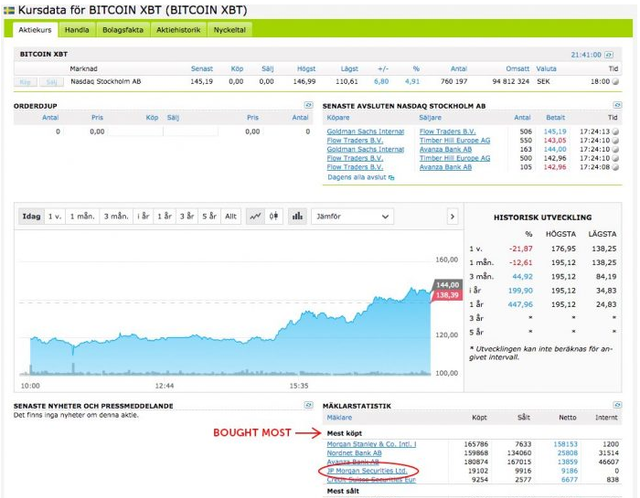Viewport: 640px width, 498px height.
Task: Select the 5 år chart period
Action: (209, 216)
